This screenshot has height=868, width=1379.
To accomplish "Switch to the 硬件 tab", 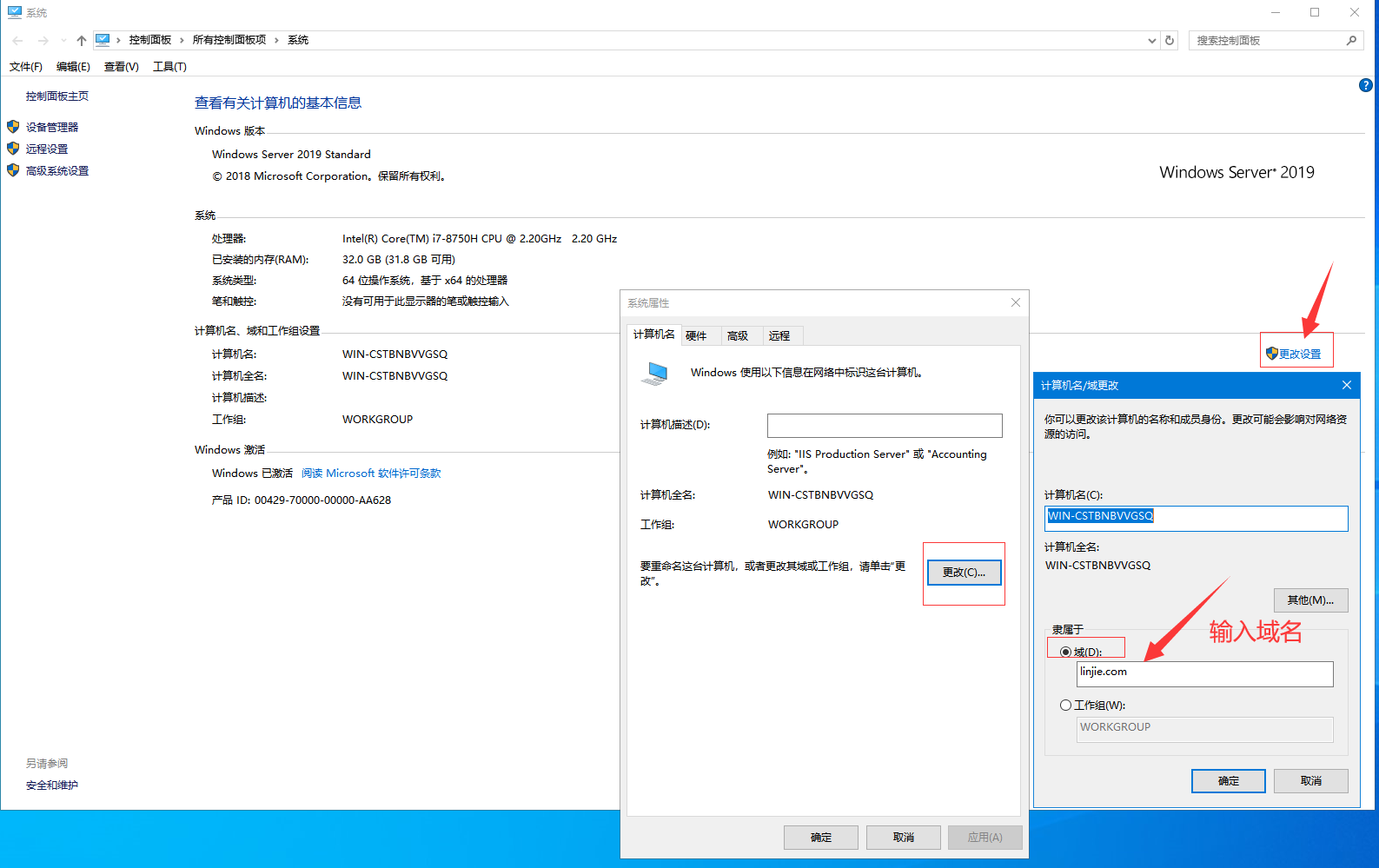I will coord(697,335).
